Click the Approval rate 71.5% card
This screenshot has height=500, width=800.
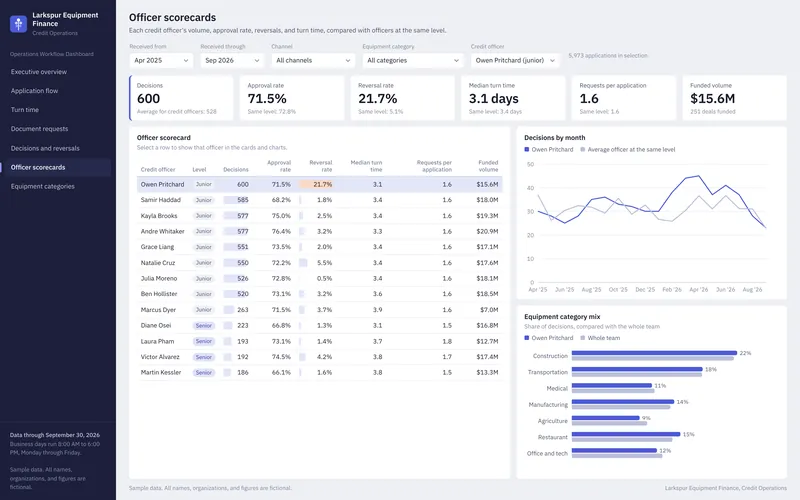[292, 98]
